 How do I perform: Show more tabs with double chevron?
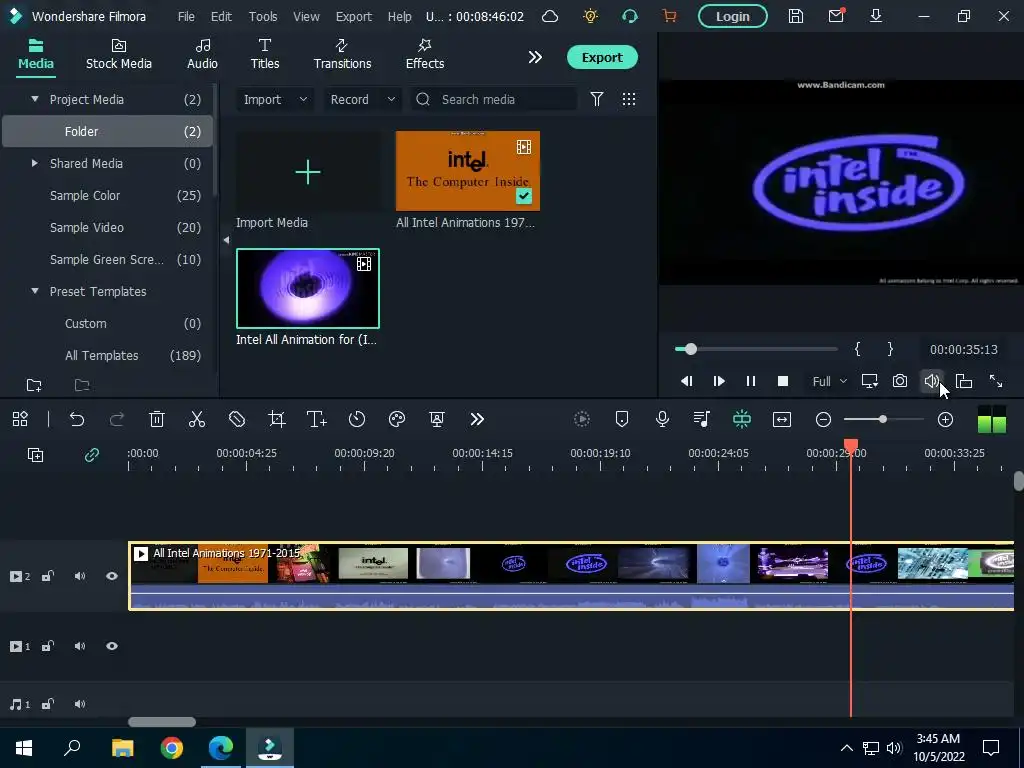point(535,57)
